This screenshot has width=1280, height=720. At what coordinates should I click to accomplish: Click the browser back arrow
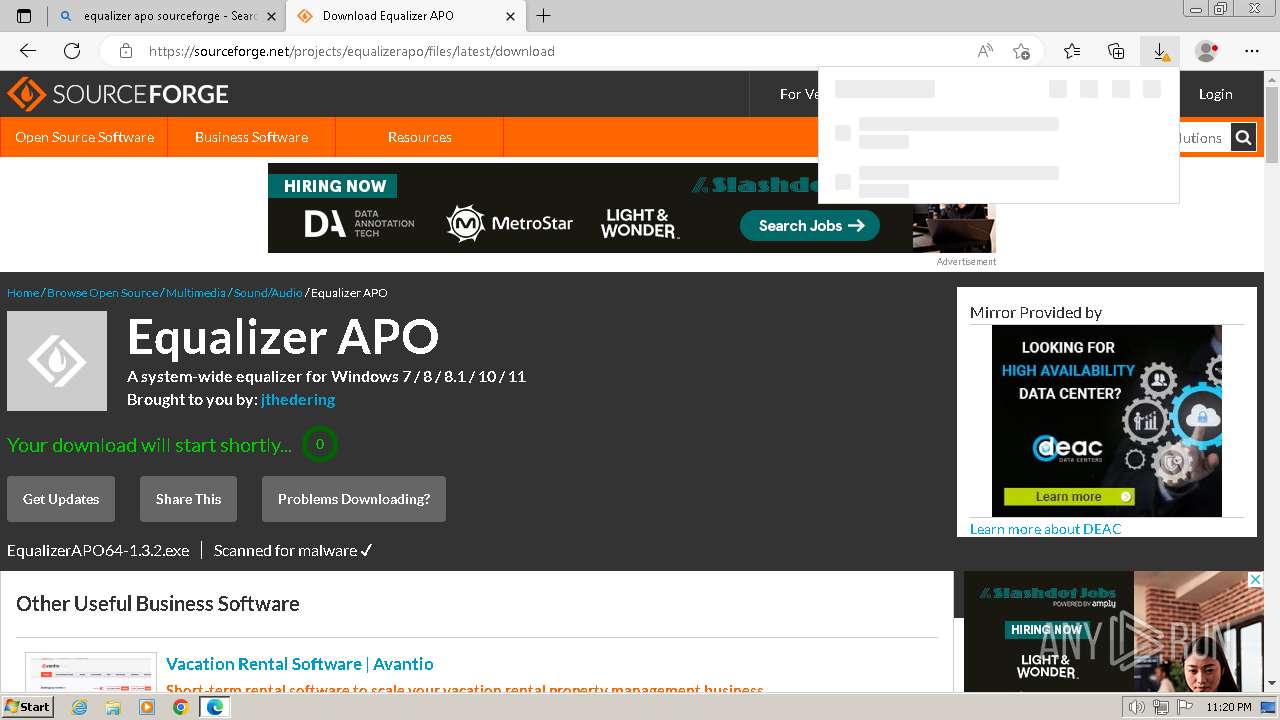pos(28,51)
